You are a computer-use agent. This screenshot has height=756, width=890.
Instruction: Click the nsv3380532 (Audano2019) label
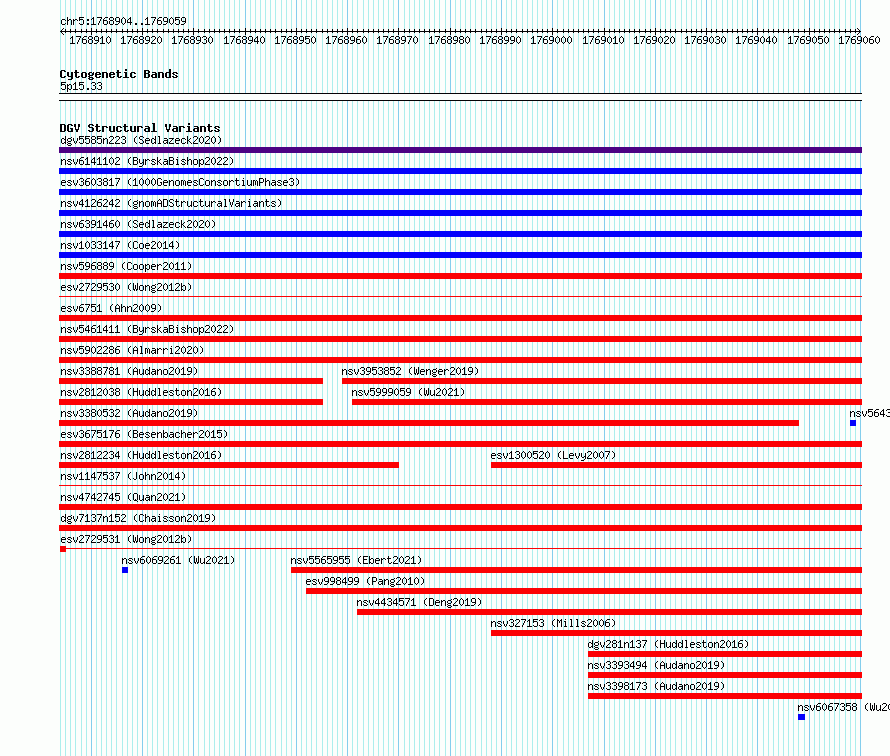tap(129, 413)
